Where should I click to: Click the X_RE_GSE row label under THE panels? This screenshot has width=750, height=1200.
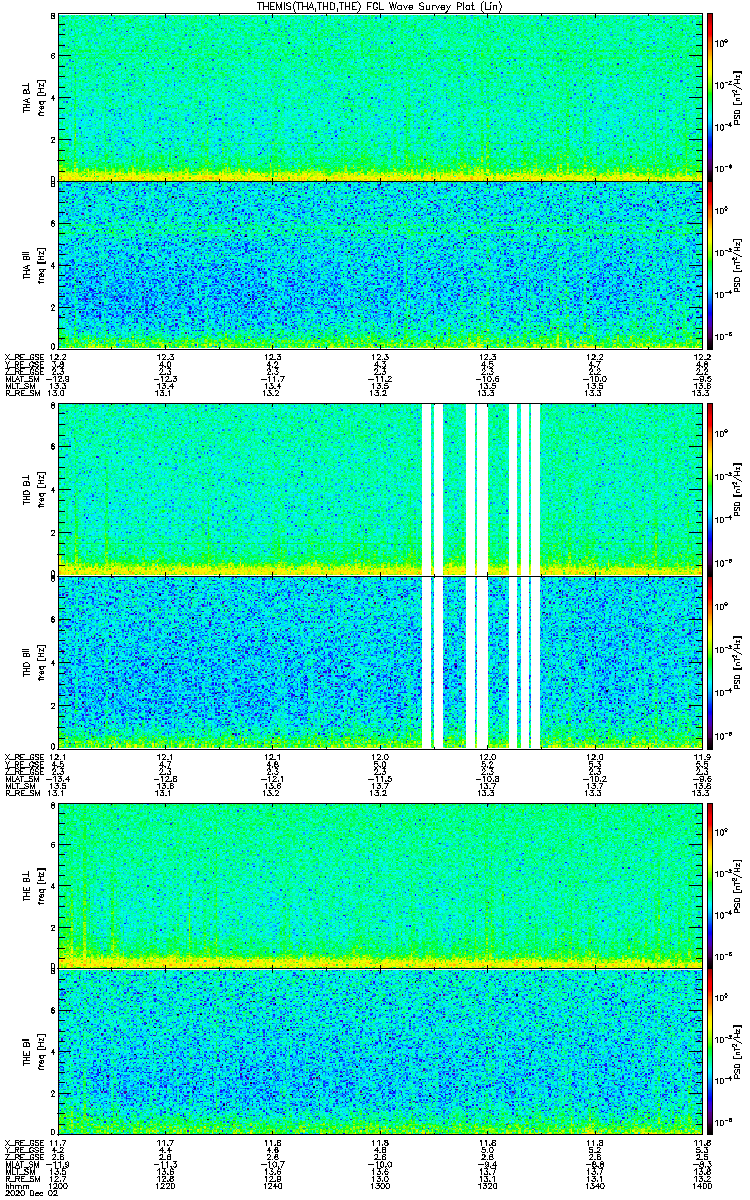click(23, 1143)
